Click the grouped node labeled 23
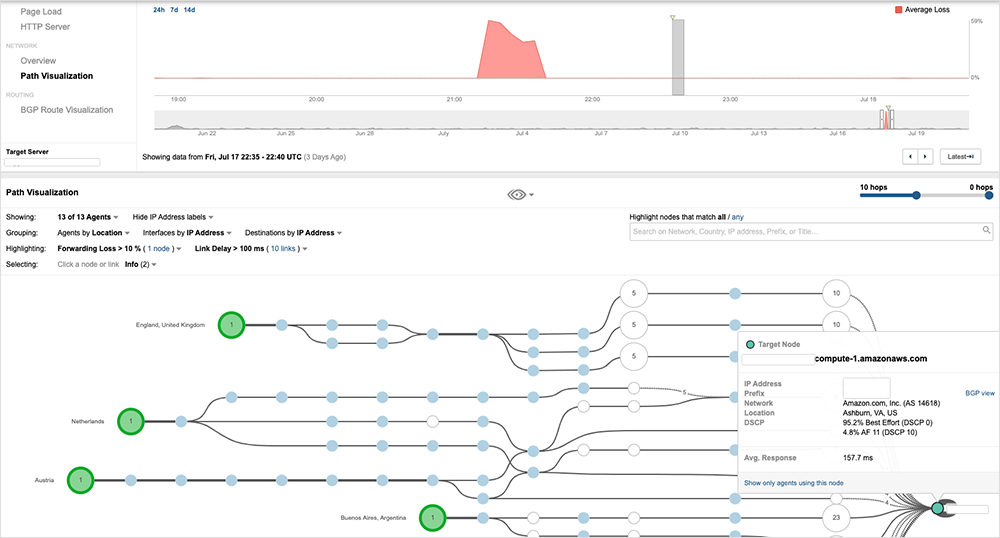The height and width of the screenshot is (538, 1000). click(834, 517)
